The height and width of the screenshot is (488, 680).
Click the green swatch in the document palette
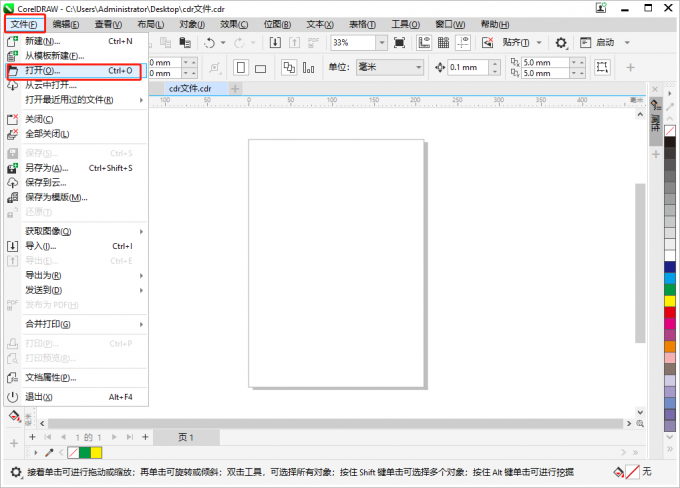[x=85, y=453]
